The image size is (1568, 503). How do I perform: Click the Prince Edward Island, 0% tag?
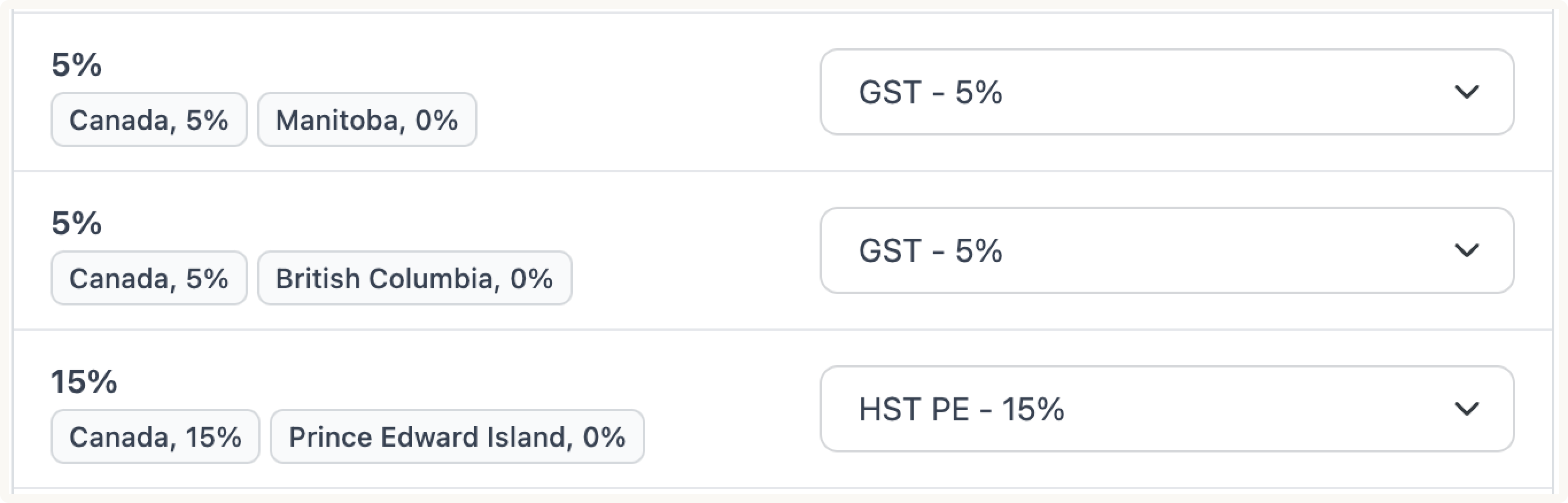[x=456, y=436]
